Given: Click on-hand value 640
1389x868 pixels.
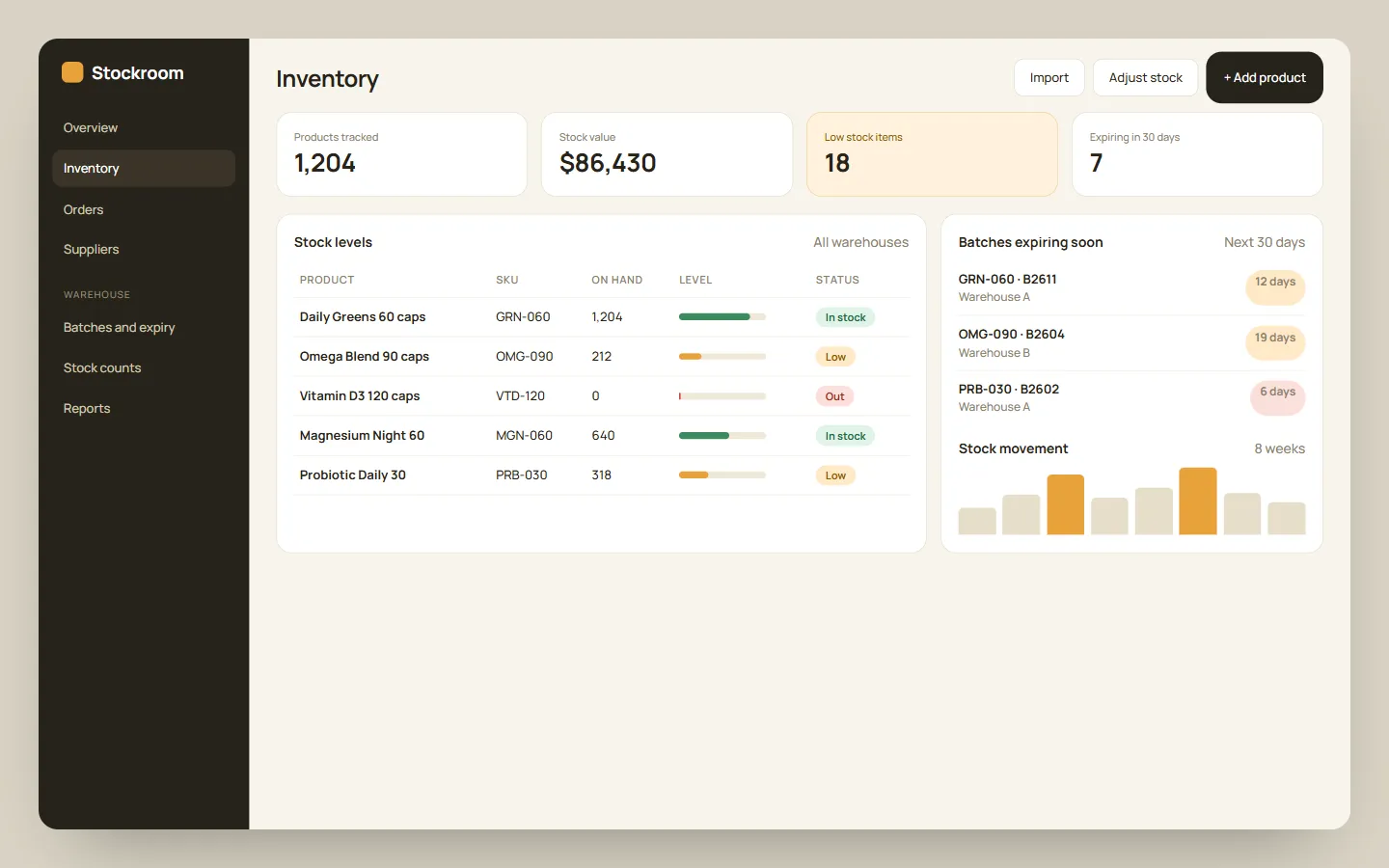Looking at the screenshot, I should pyautogui.click(x=603, y=435).
